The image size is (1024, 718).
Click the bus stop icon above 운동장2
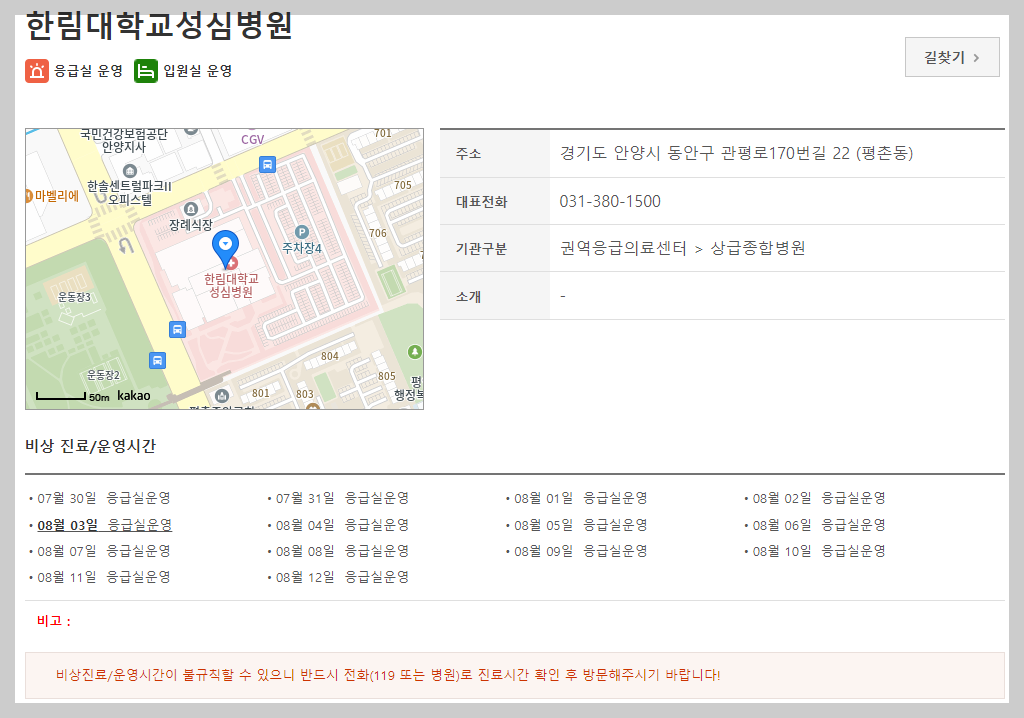coord(157,361)
